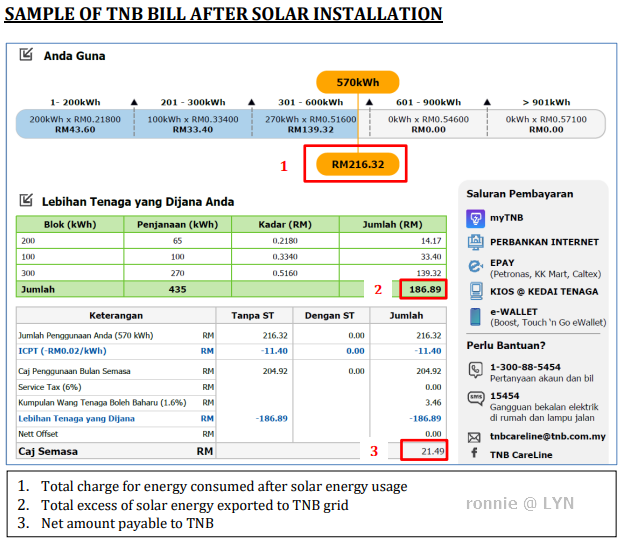Click the Nett Offset row label
Viewport: 628px width, 551px height.
pos(38,434)
